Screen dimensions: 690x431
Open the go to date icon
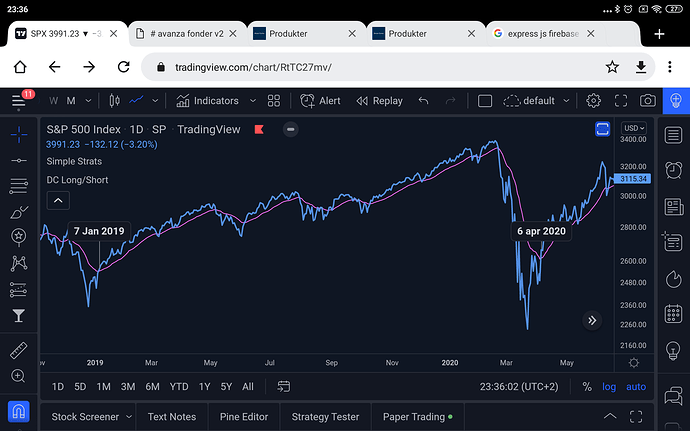[283, 387]
